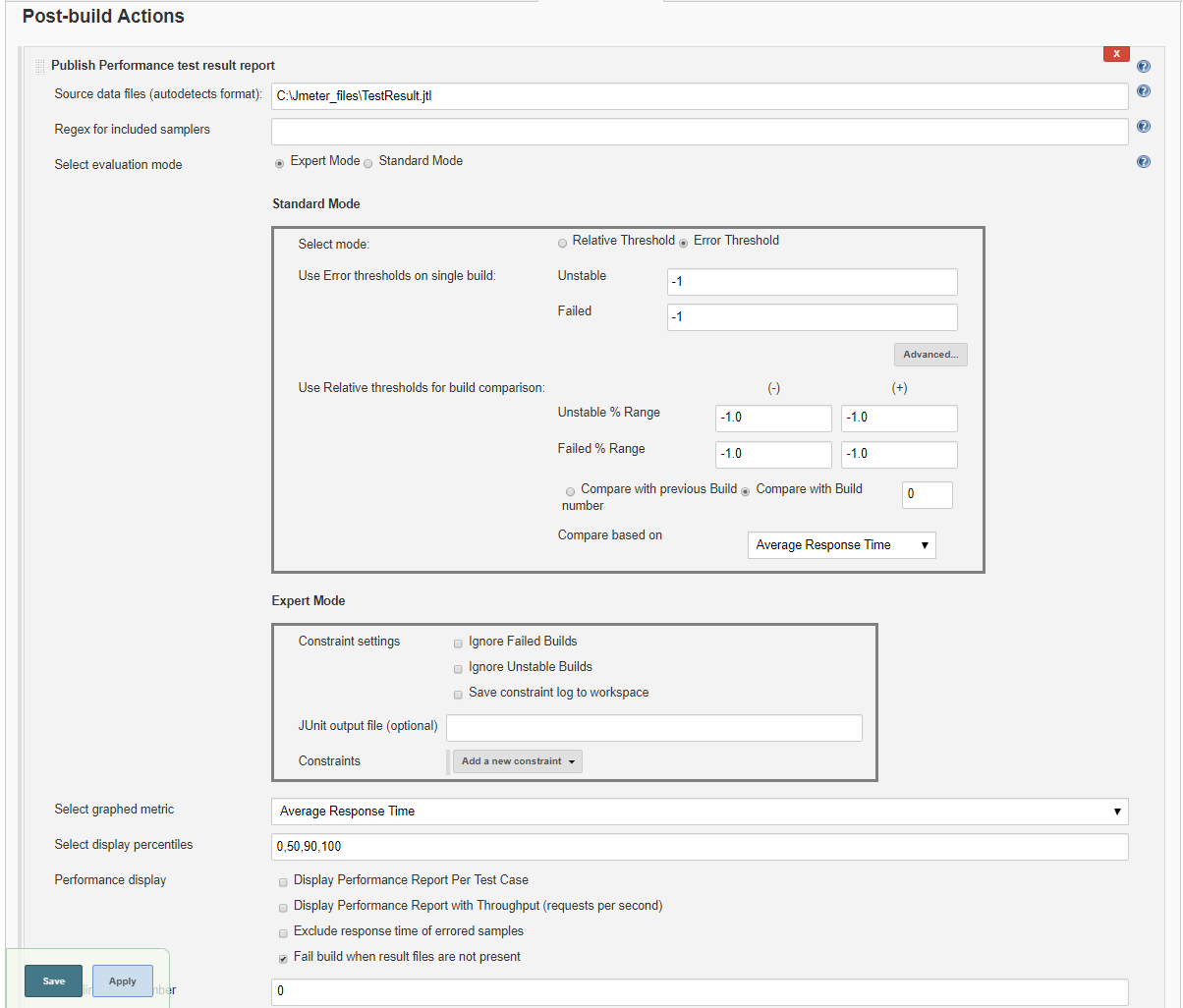Check Display Performance Report with Throughput
Image resolution: width=1183 pixels, height=1008 pixels.
283,908
